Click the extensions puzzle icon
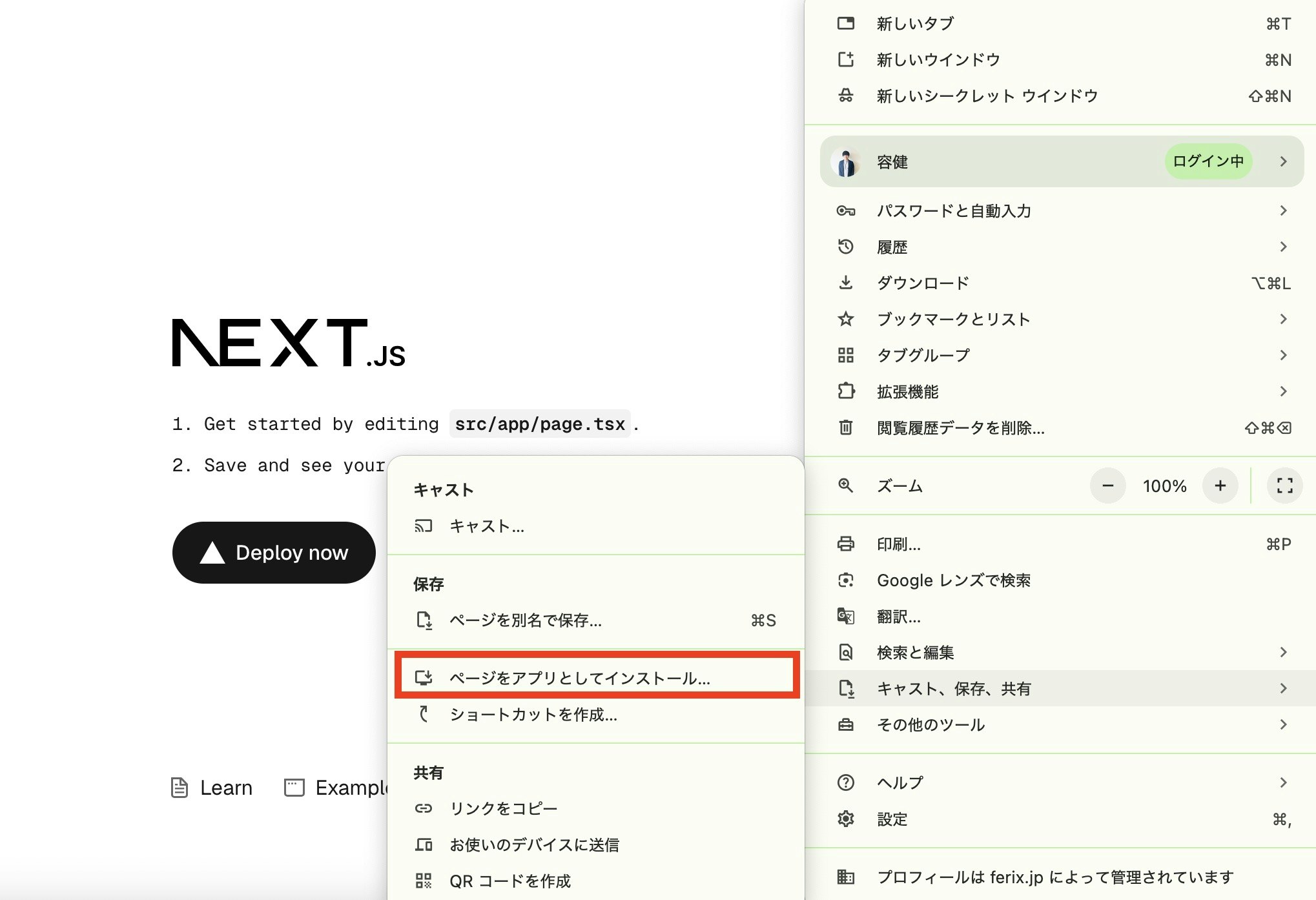The height and width of the screenshot is (900, 1316). point(845,391)
